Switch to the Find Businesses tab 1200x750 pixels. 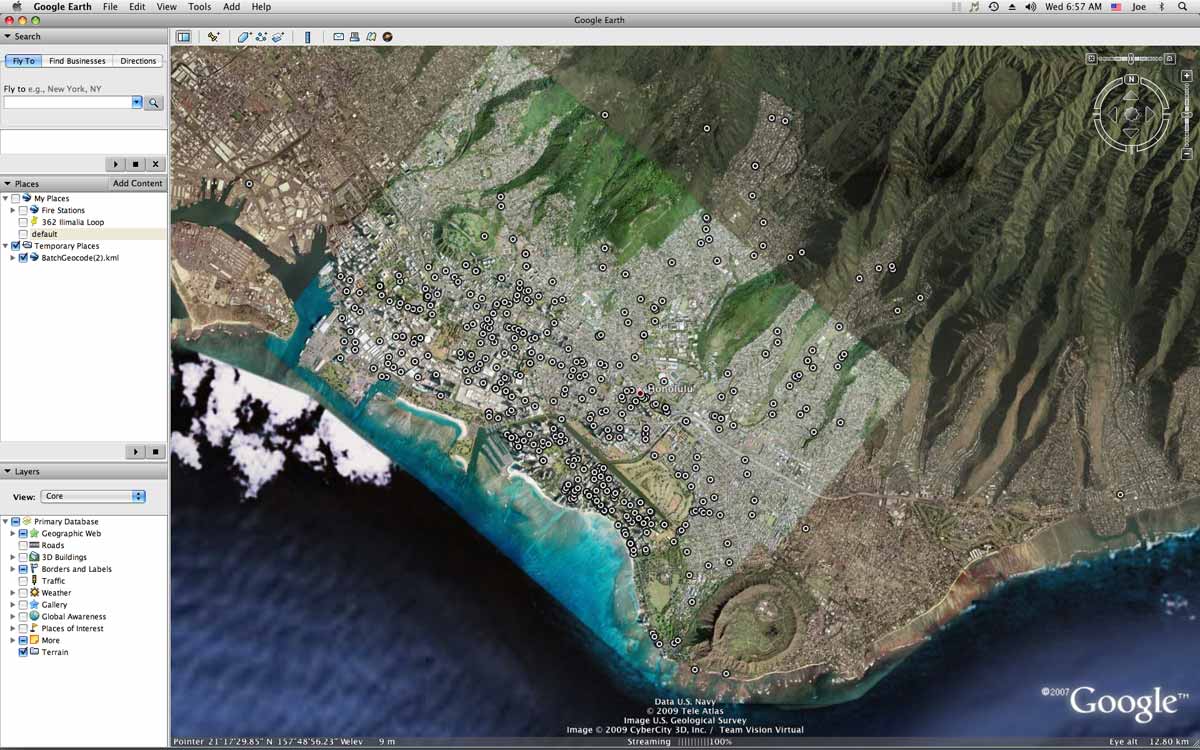tap(77, 61)
